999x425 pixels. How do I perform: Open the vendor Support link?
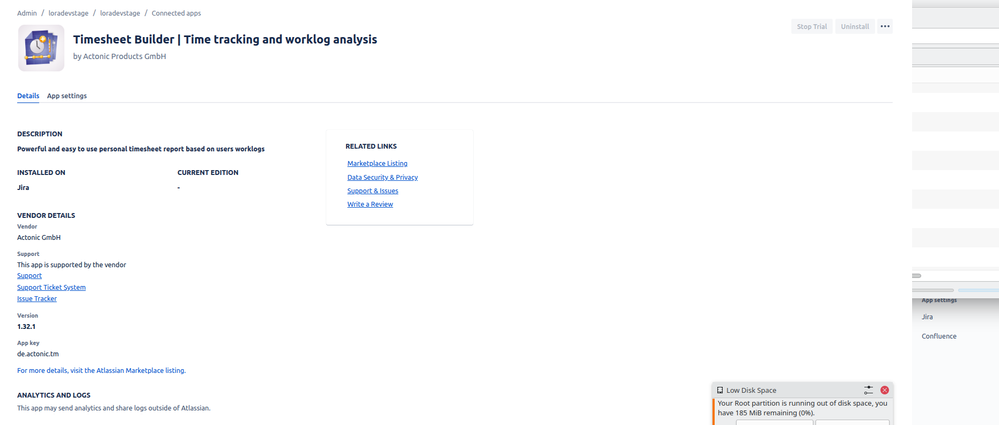(29, 275)
